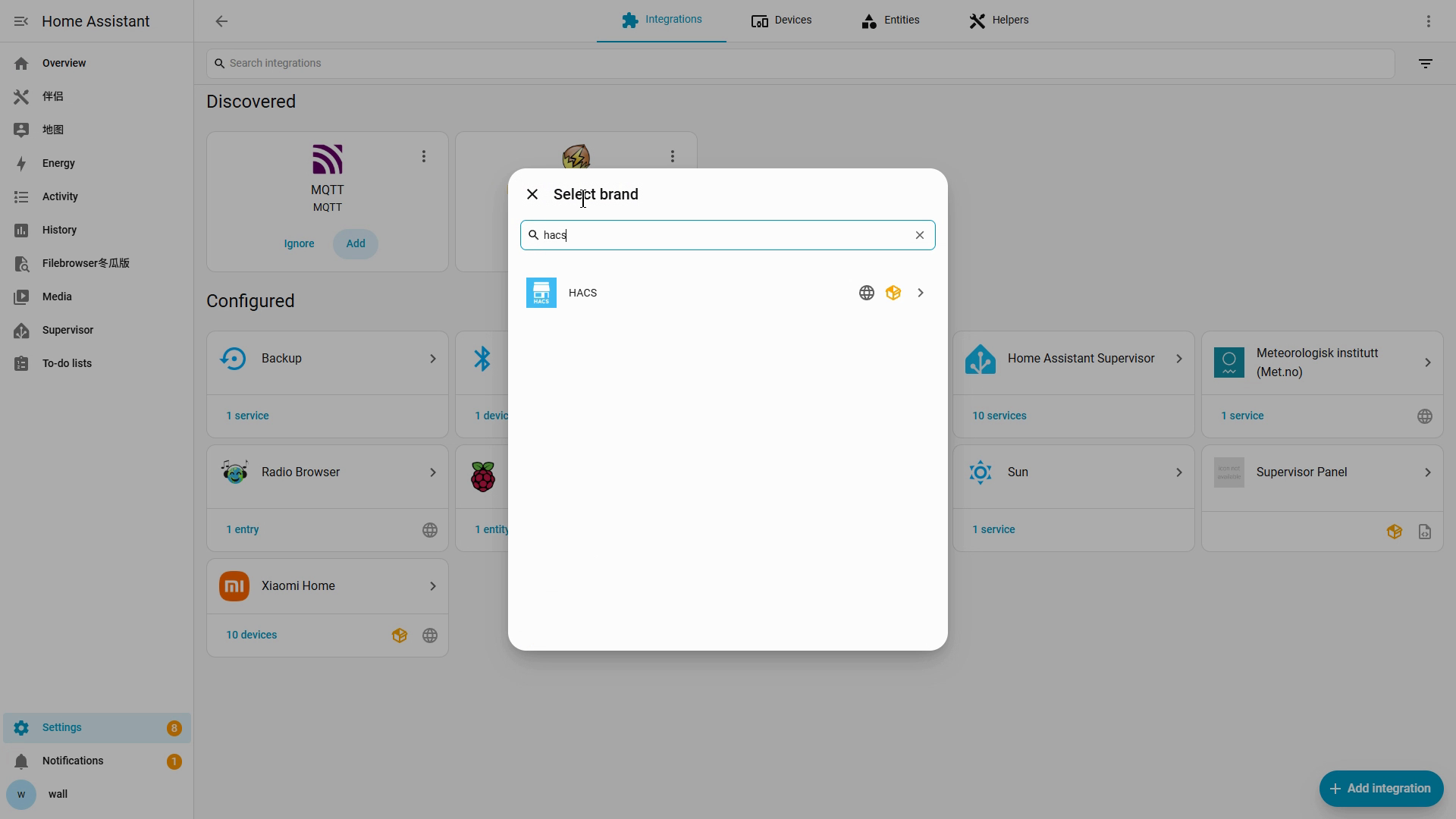Collapse the sidebar menu
The height and width of the screenshot is (819, 1456).
(x=21, y=21)
